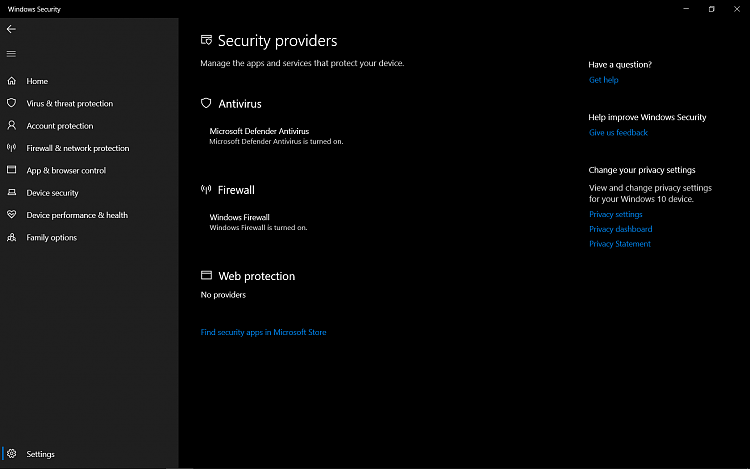Click the Virus & threat protection shield icon
750x469 pixels.
coord(11,103)
